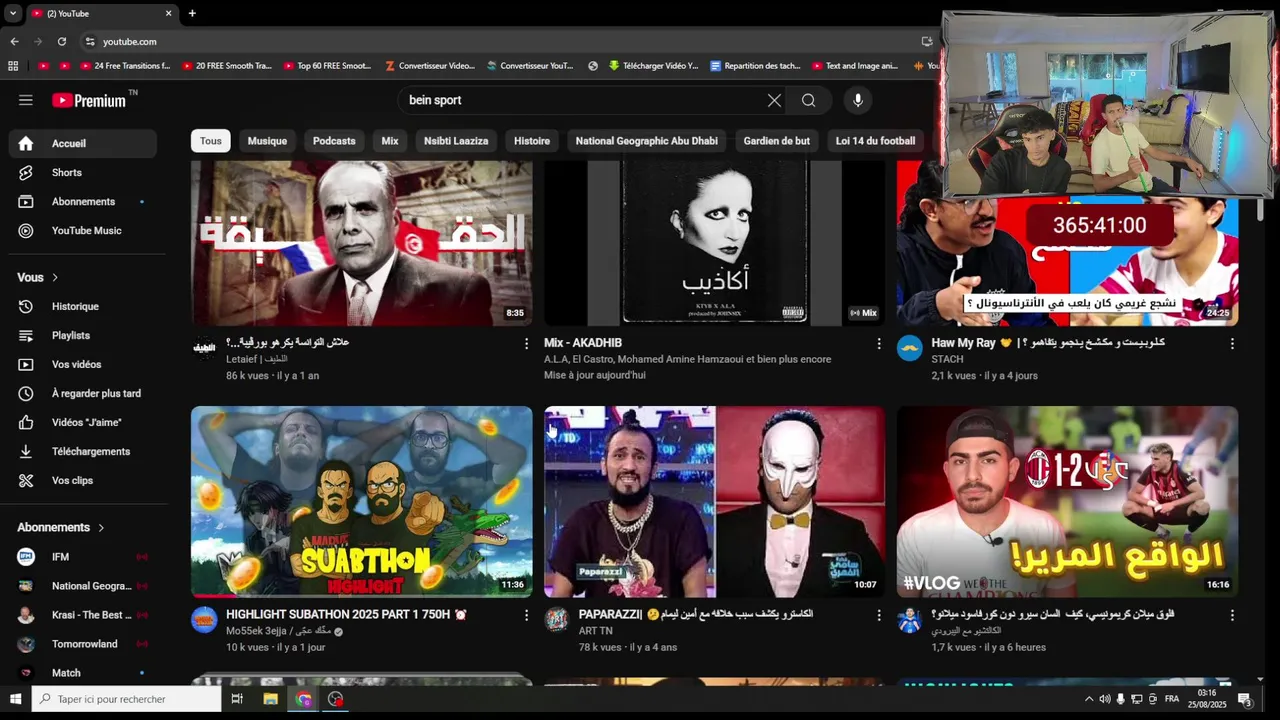Open more options for HIGHLIGHT SUBATHON video
Image resolution: width=1280 pixels, height=720 pixels.
(x=526, y=615)
